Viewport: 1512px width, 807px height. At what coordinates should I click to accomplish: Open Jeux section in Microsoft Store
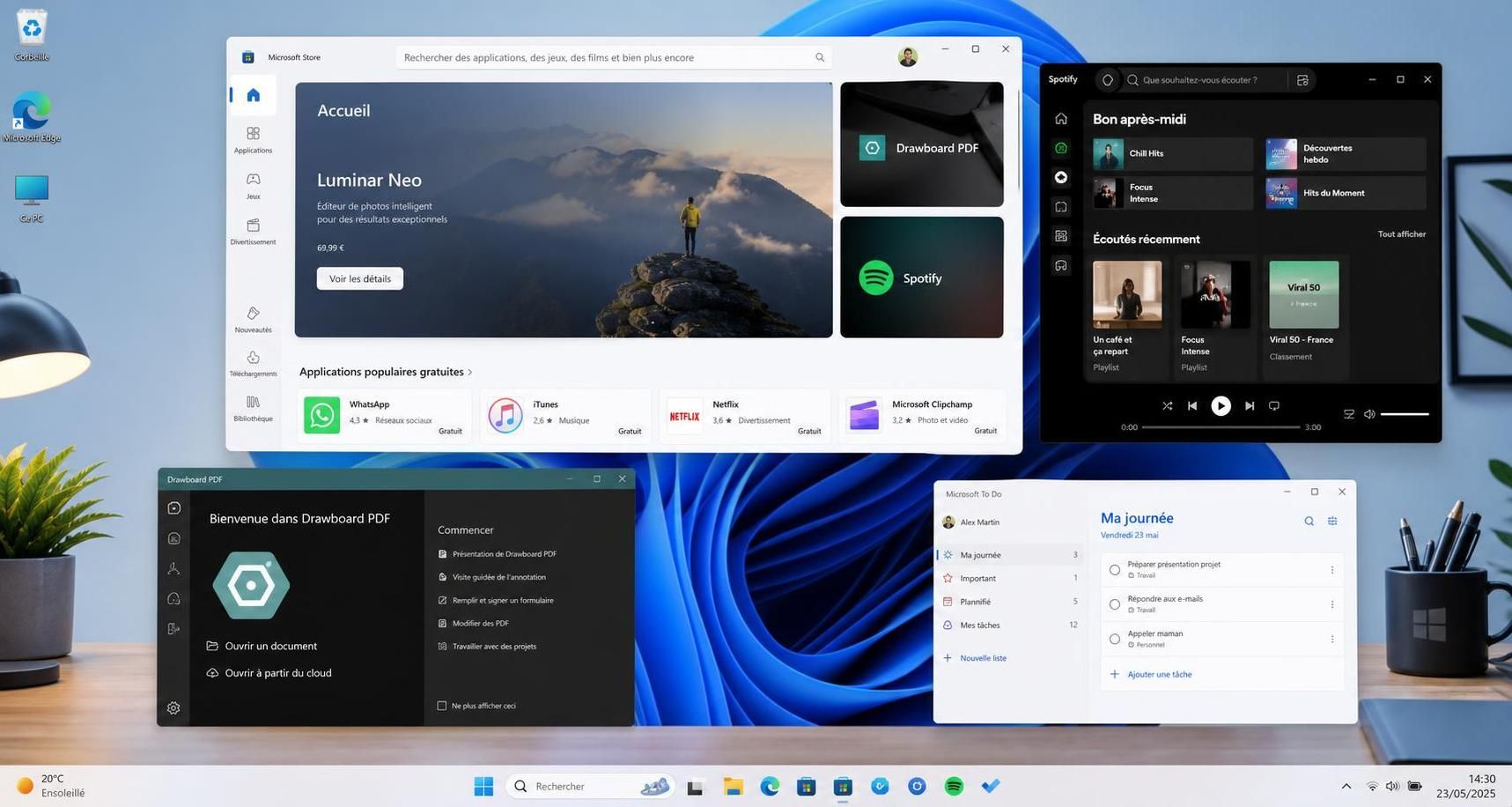[x=254, y=185]
